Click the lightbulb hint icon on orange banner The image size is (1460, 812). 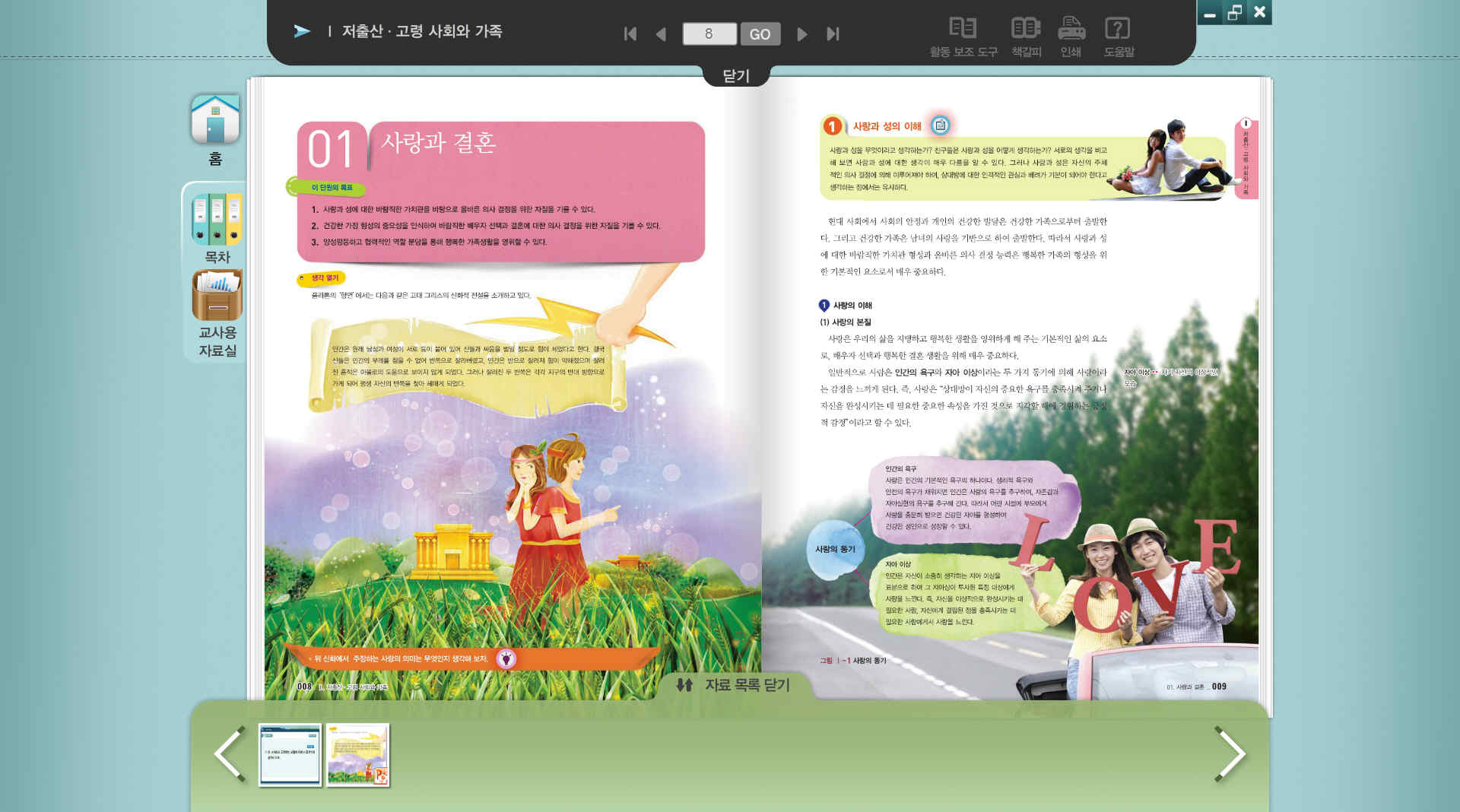506,658
